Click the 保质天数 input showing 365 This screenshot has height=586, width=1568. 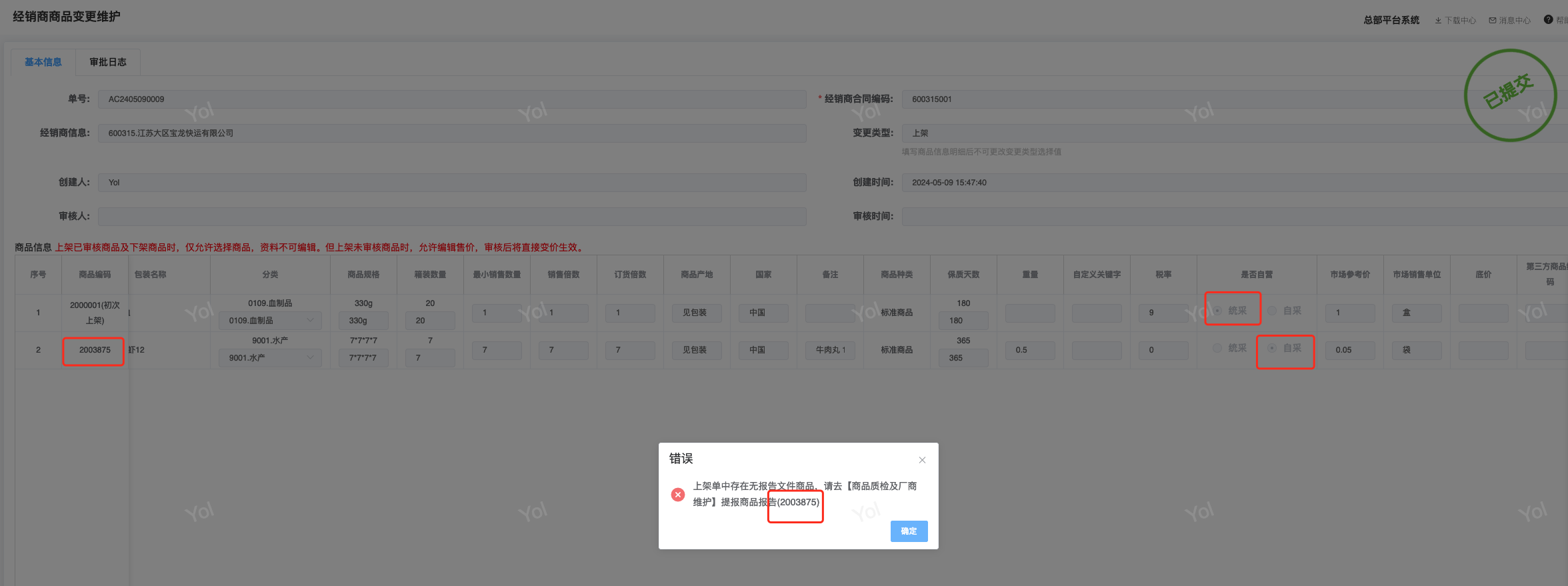pyautogui.click(x=963, y=358)
